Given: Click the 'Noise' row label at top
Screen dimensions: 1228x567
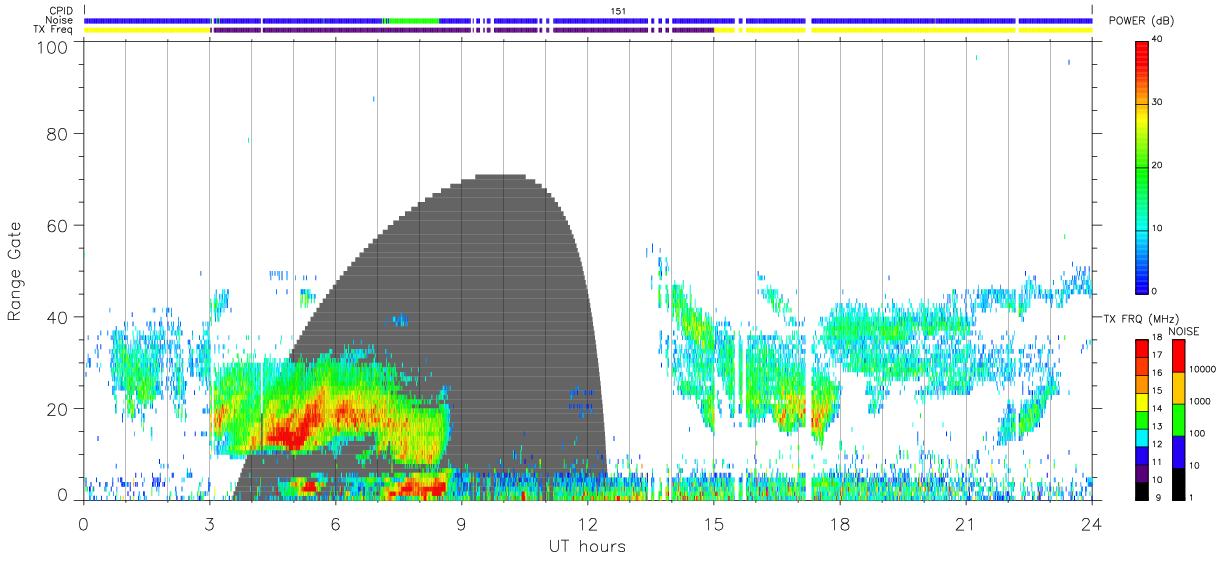Looking at the screenshot, I should [x=61, y=20].
